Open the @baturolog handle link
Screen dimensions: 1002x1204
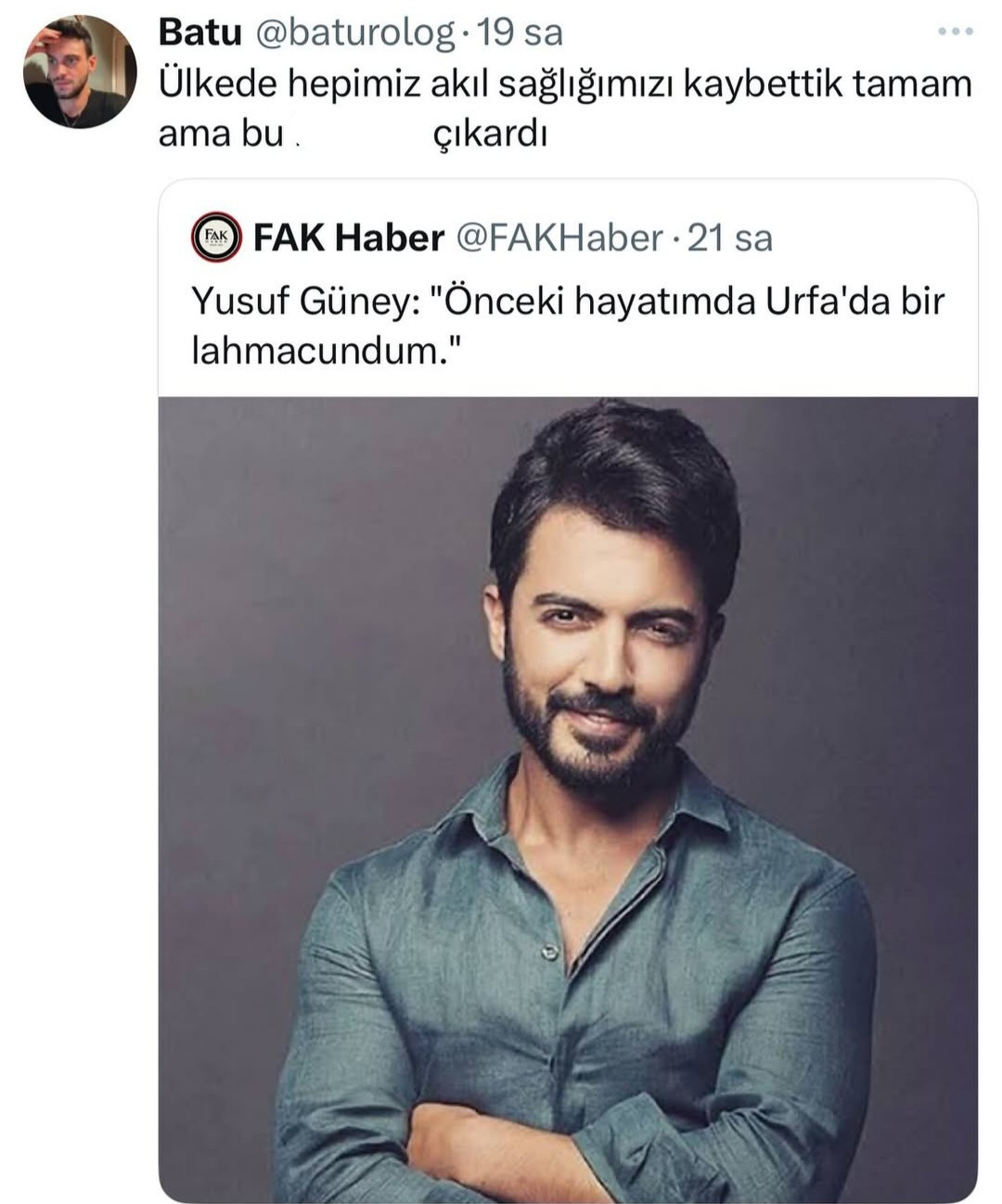(x=353, y=33)
